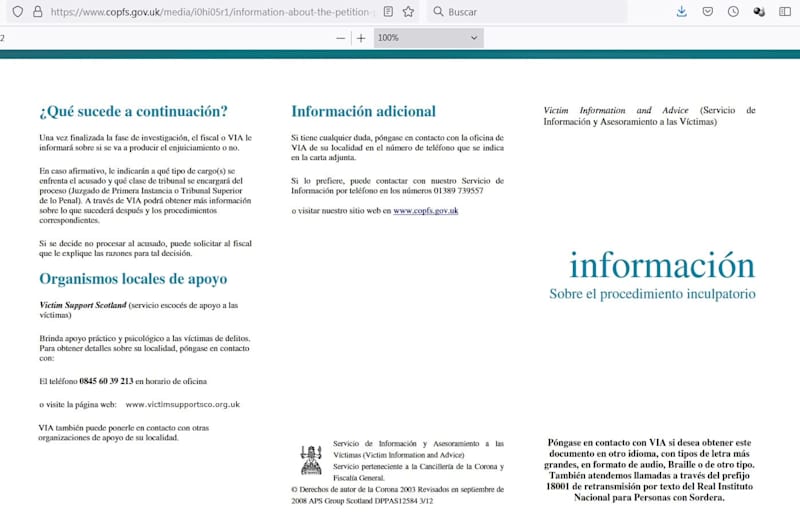Bookmark this page with the star icon
This screenshot has height=525, width=800.
click(408, 11)
